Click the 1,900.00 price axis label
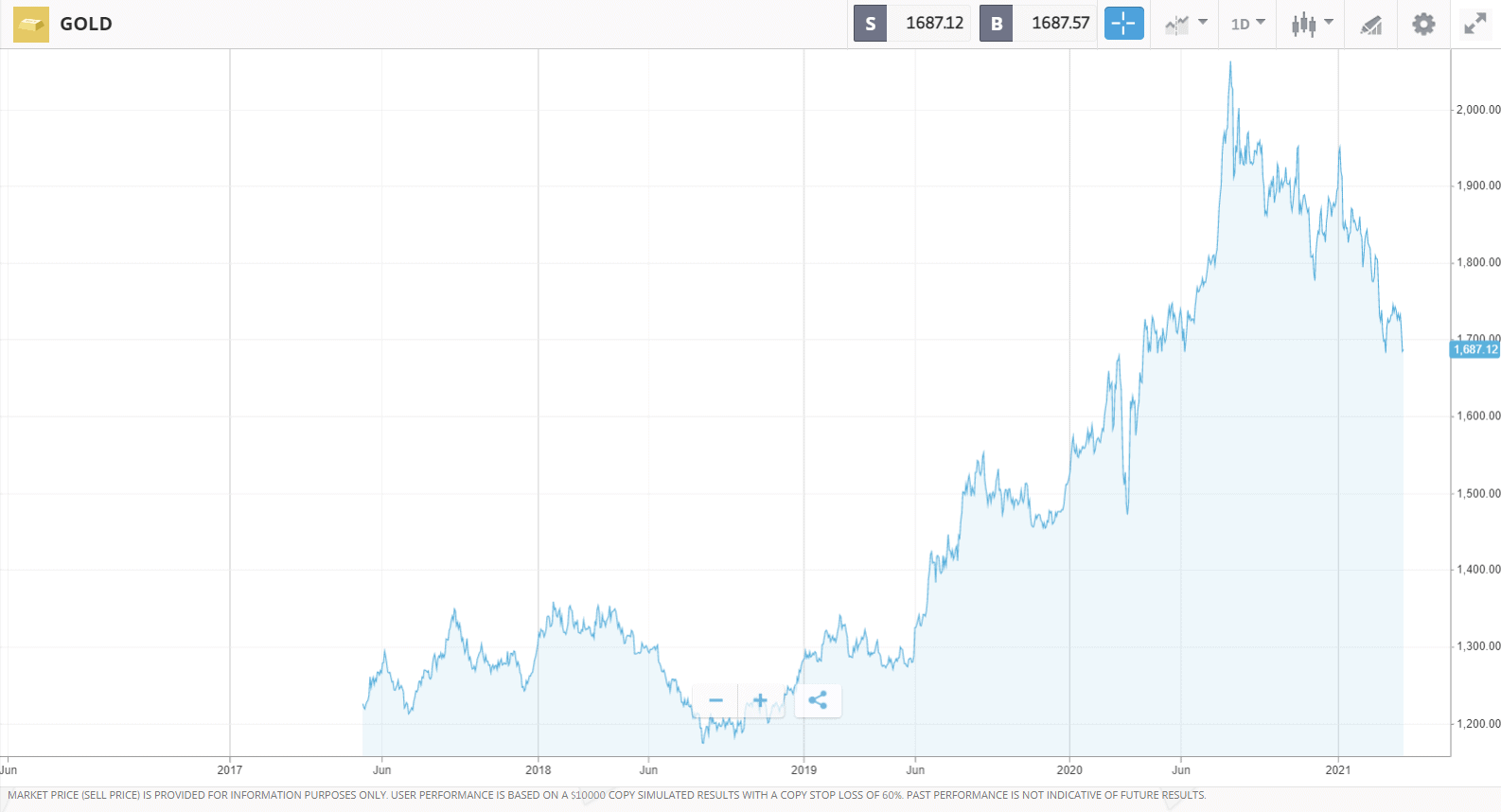Image resolution: width=1501 pixels, height=812 pixels. pos(1478,185)
